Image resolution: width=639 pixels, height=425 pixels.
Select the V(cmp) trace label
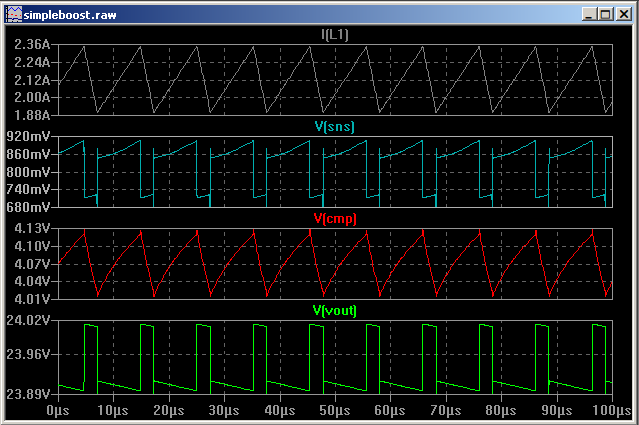click(x=335, y=219)
